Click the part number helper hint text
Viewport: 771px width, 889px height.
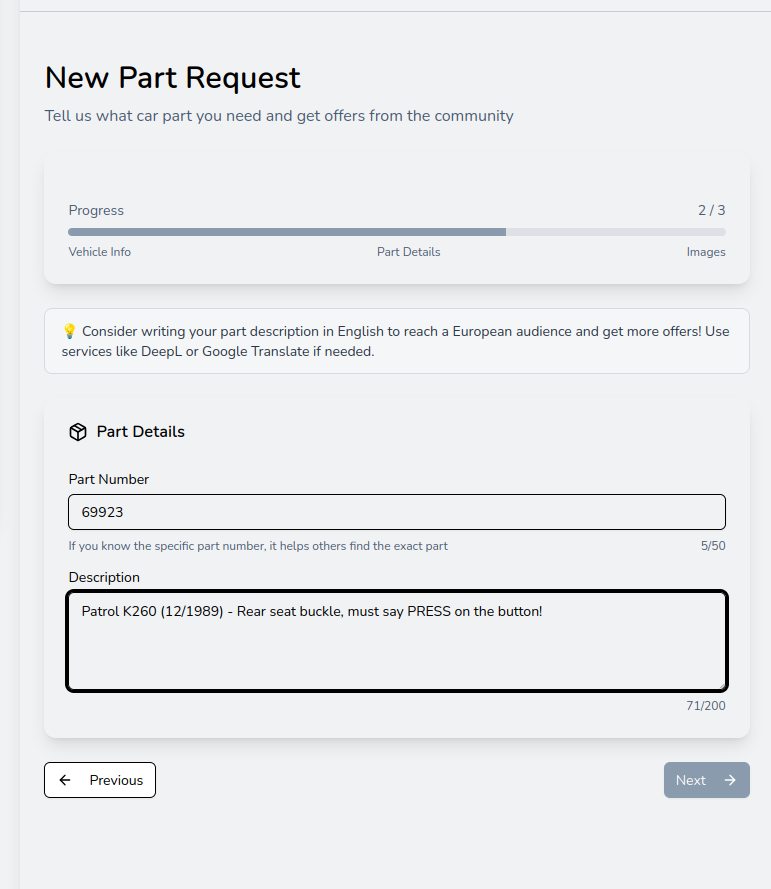(257, 546)
